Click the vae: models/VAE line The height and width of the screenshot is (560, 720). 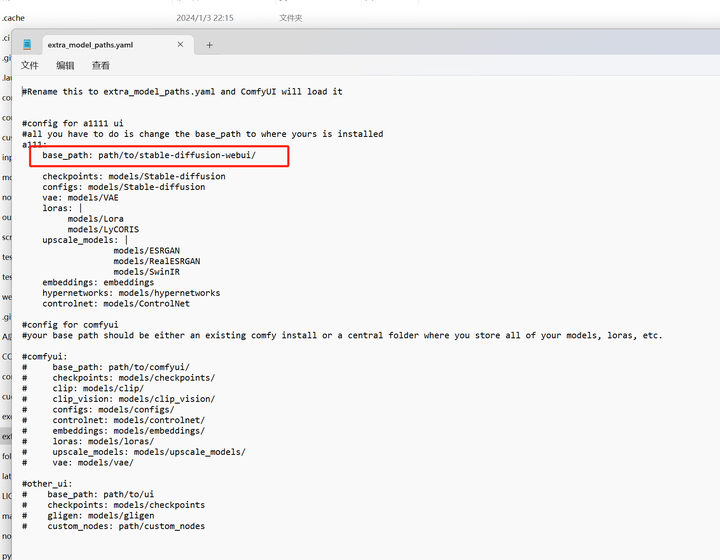(80, 198)
